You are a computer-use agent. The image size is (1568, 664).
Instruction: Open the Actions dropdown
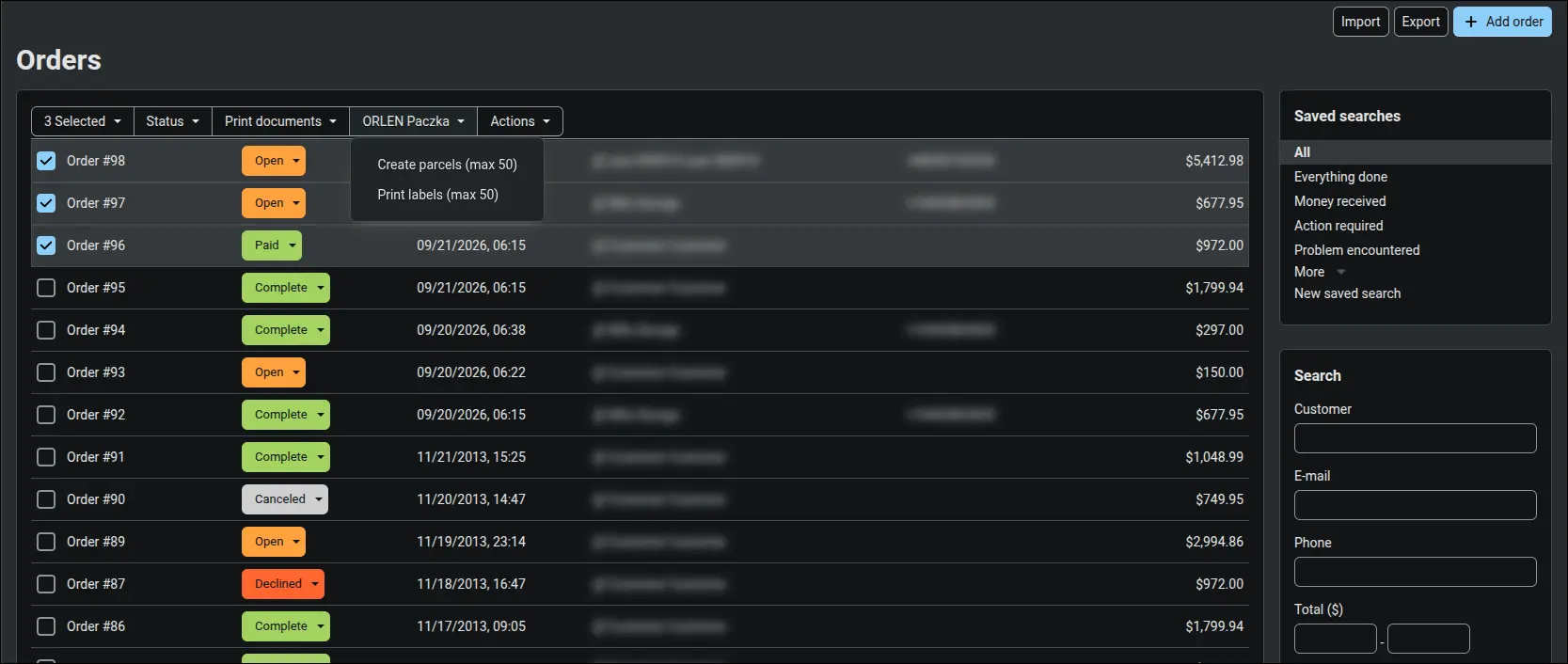click(x=520, y=121)
